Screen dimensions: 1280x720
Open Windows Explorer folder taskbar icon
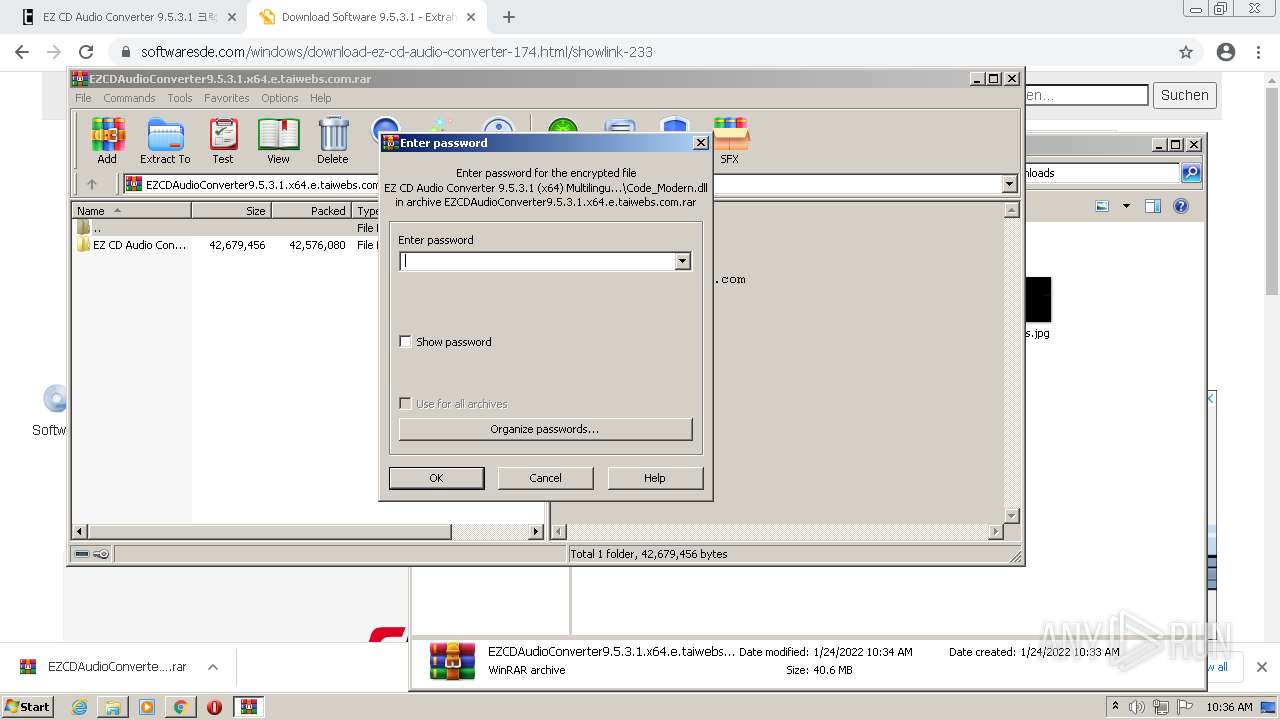(113, 707)
